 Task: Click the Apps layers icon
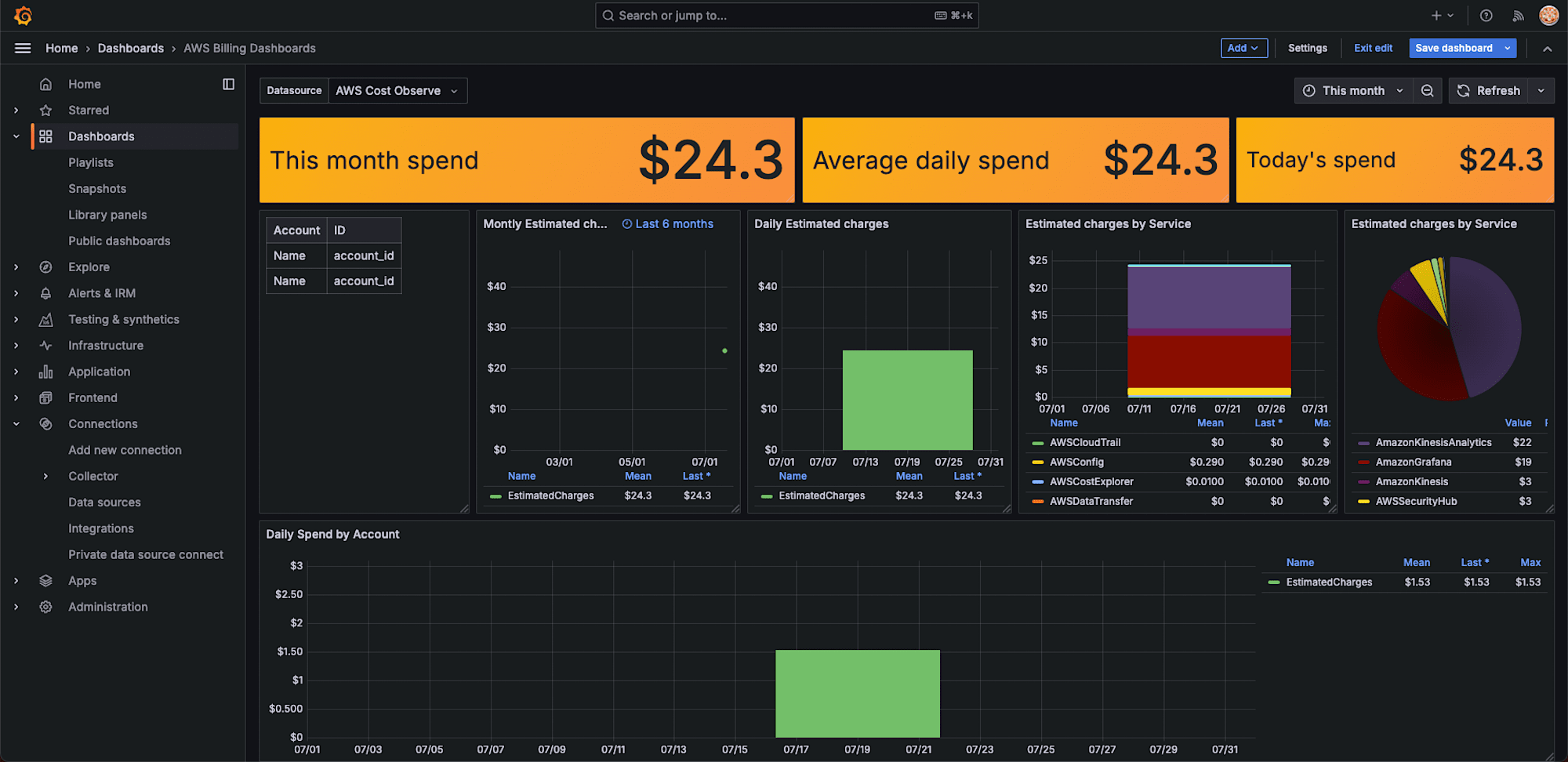click(x=45, y=581)
